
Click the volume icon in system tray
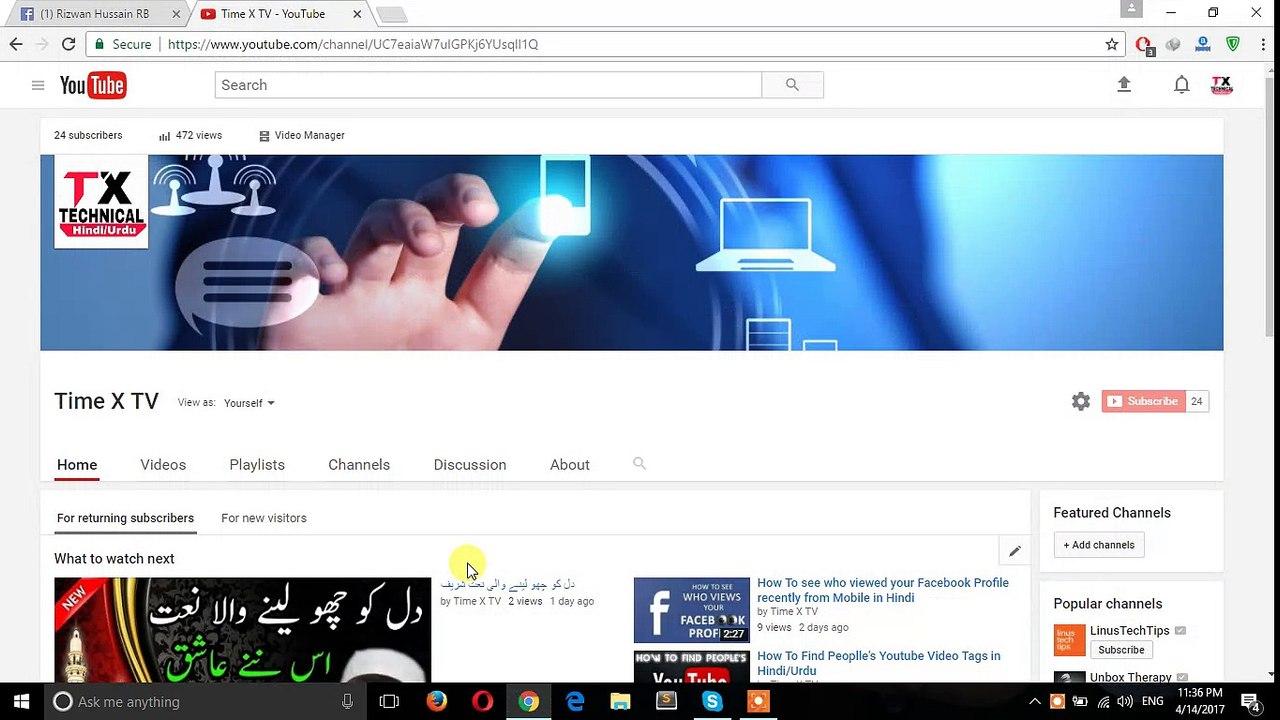1125,701
